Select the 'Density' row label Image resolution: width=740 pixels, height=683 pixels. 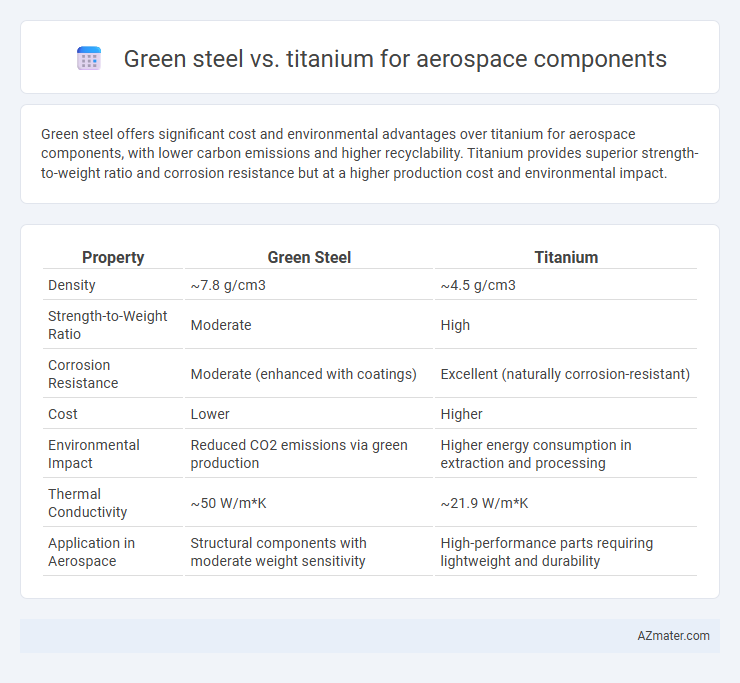pos(72,285)
